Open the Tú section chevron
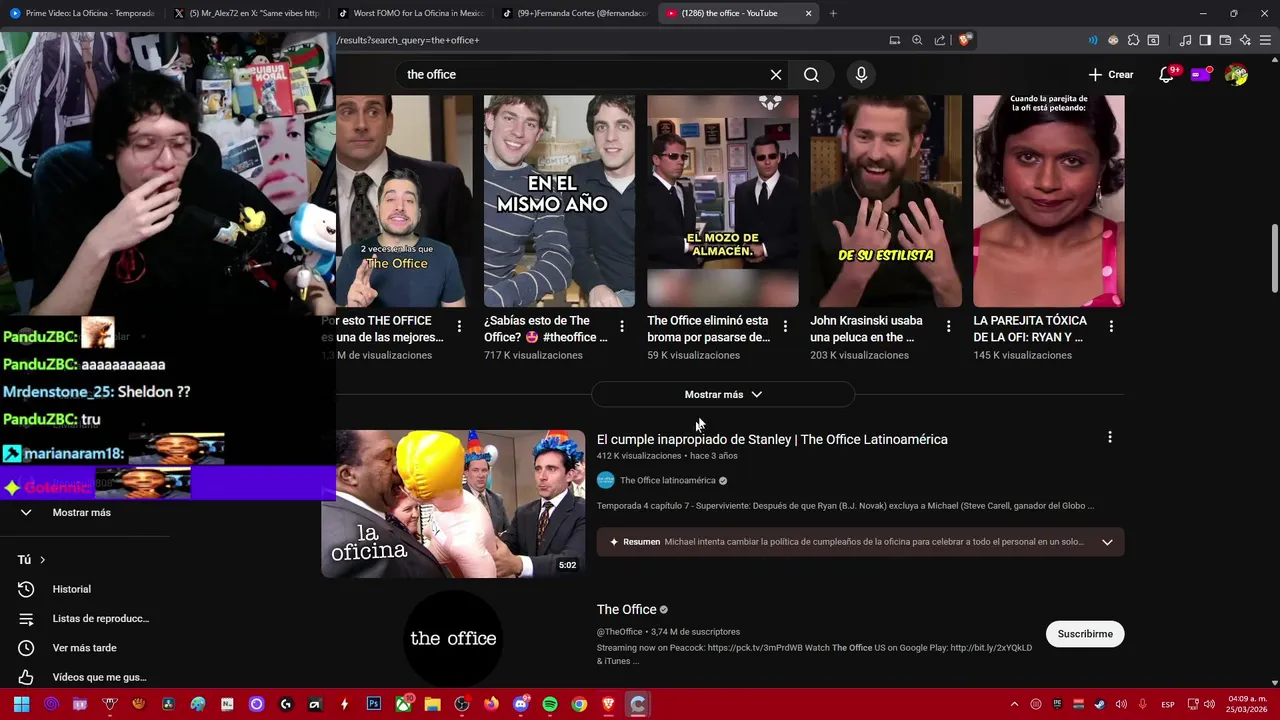The width and height of the screenshot is (1280, 720). 42,560
